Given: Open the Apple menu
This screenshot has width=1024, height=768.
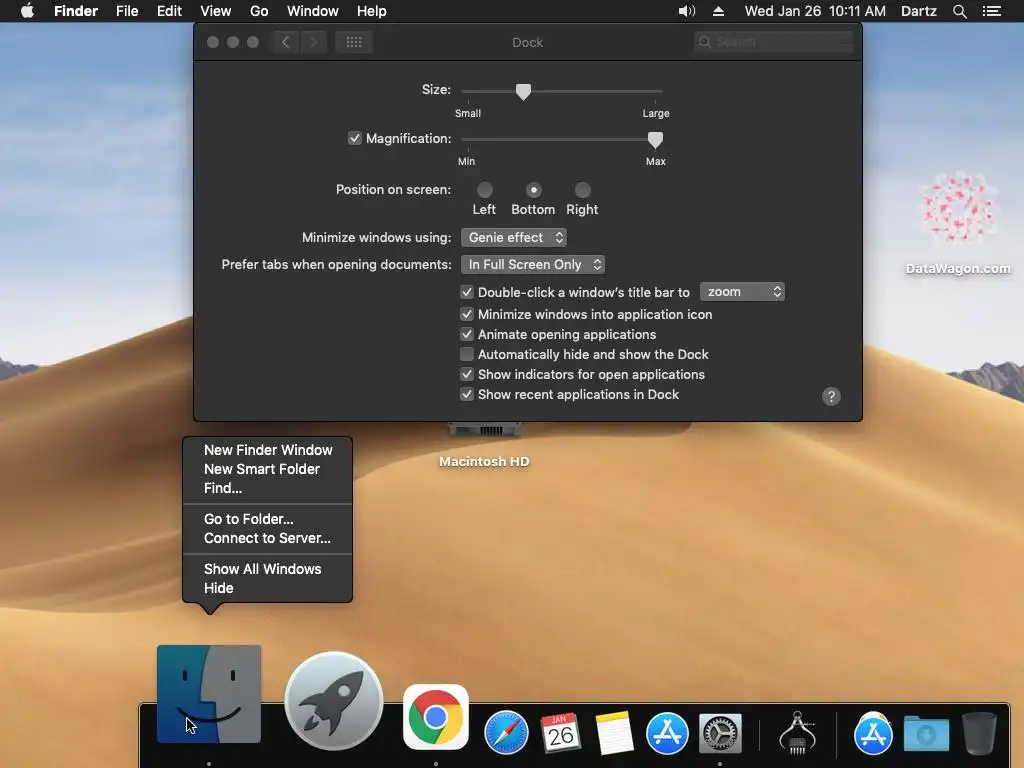Looking at the screenshot, I should (27, 11).
